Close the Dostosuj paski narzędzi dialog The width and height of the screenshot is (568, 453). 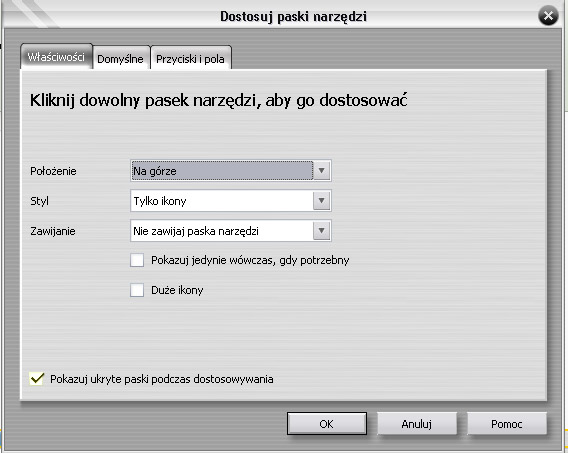pyautogui.click(x=548, y=16)
